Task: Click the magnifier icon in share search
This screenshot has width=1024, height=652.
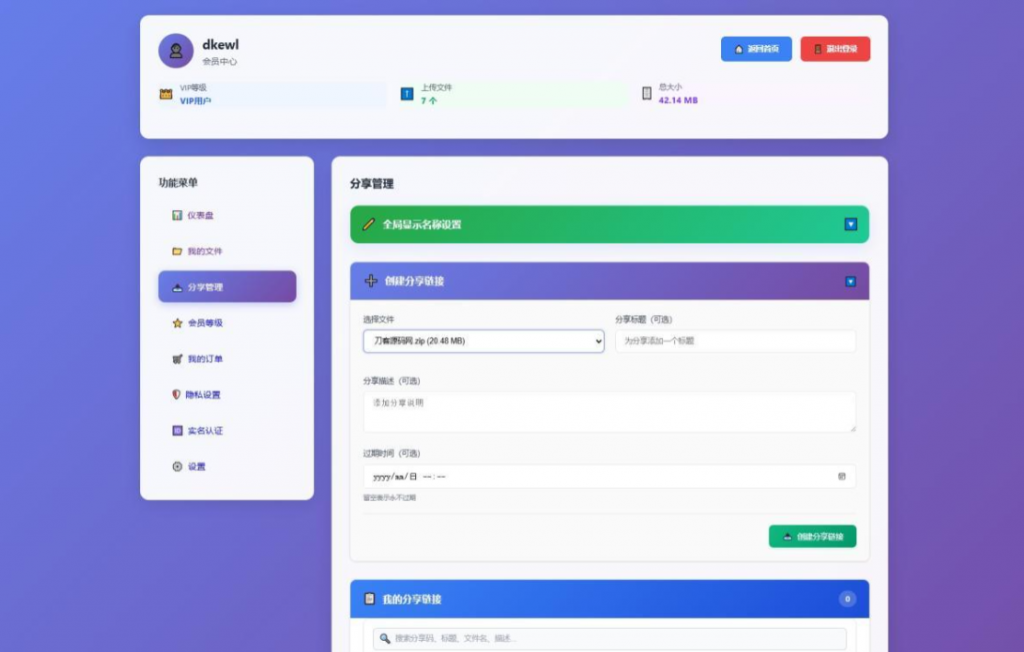Action: (385, 638)
